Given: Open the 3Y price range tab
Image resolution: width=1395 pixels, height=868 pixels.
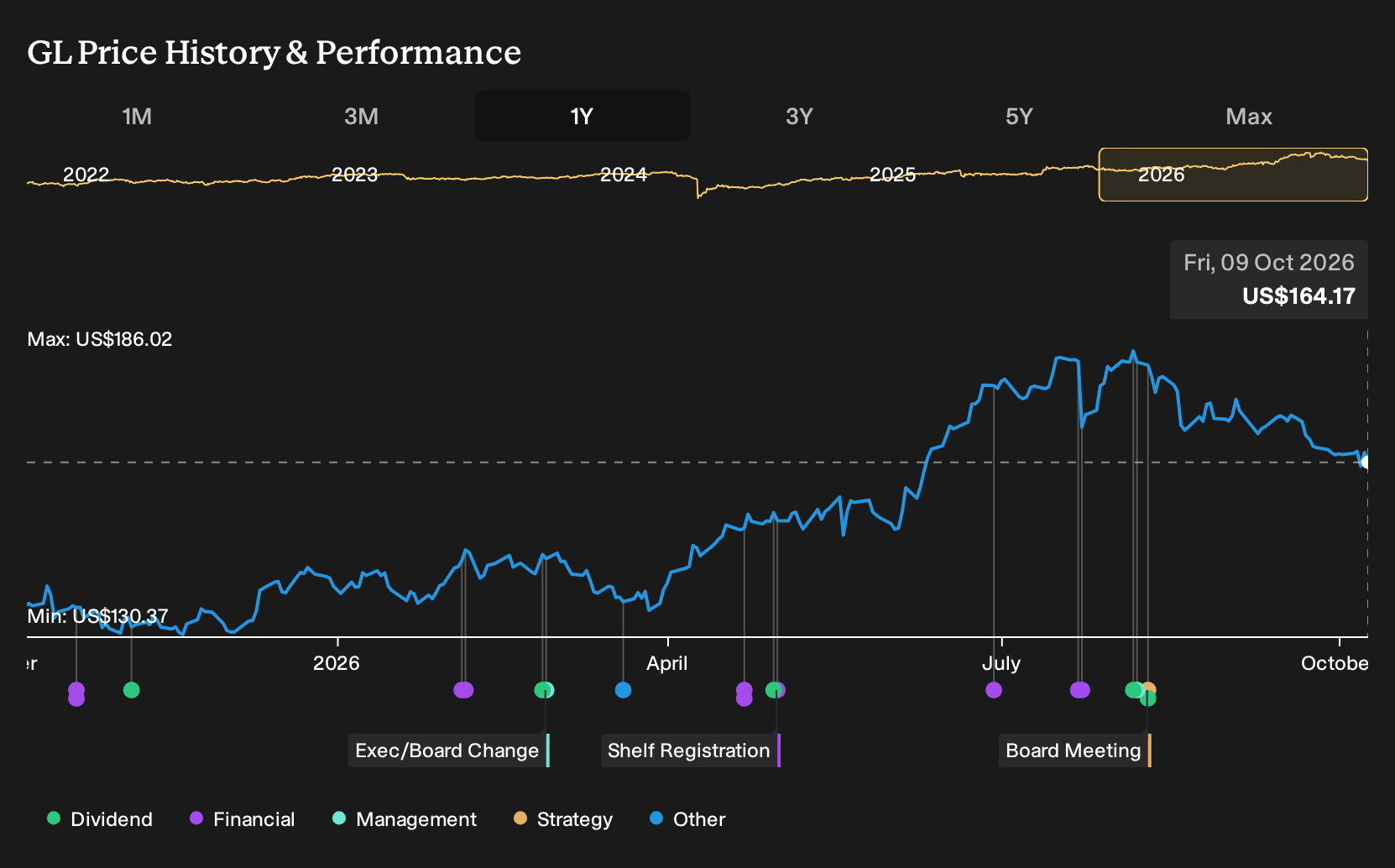Looking at the screenshot, I should coord(799,116).
